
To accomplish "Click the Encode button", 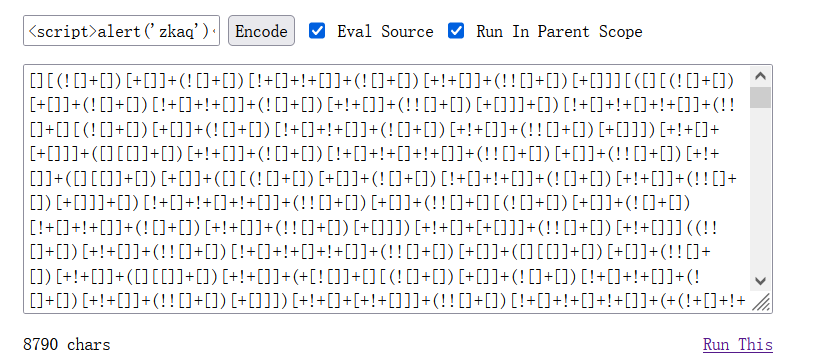I will (261, 31).
